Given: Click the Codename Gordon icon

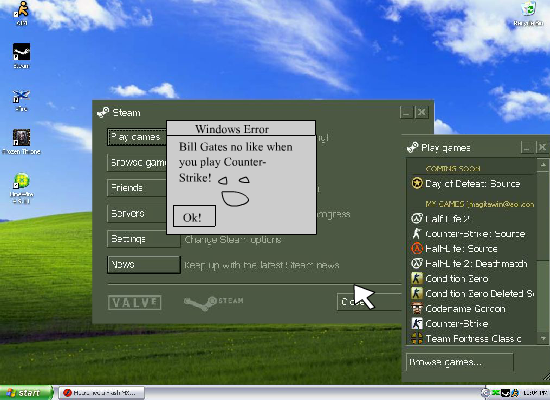Looking at the screenshot, I should click(x=417, y=308).
